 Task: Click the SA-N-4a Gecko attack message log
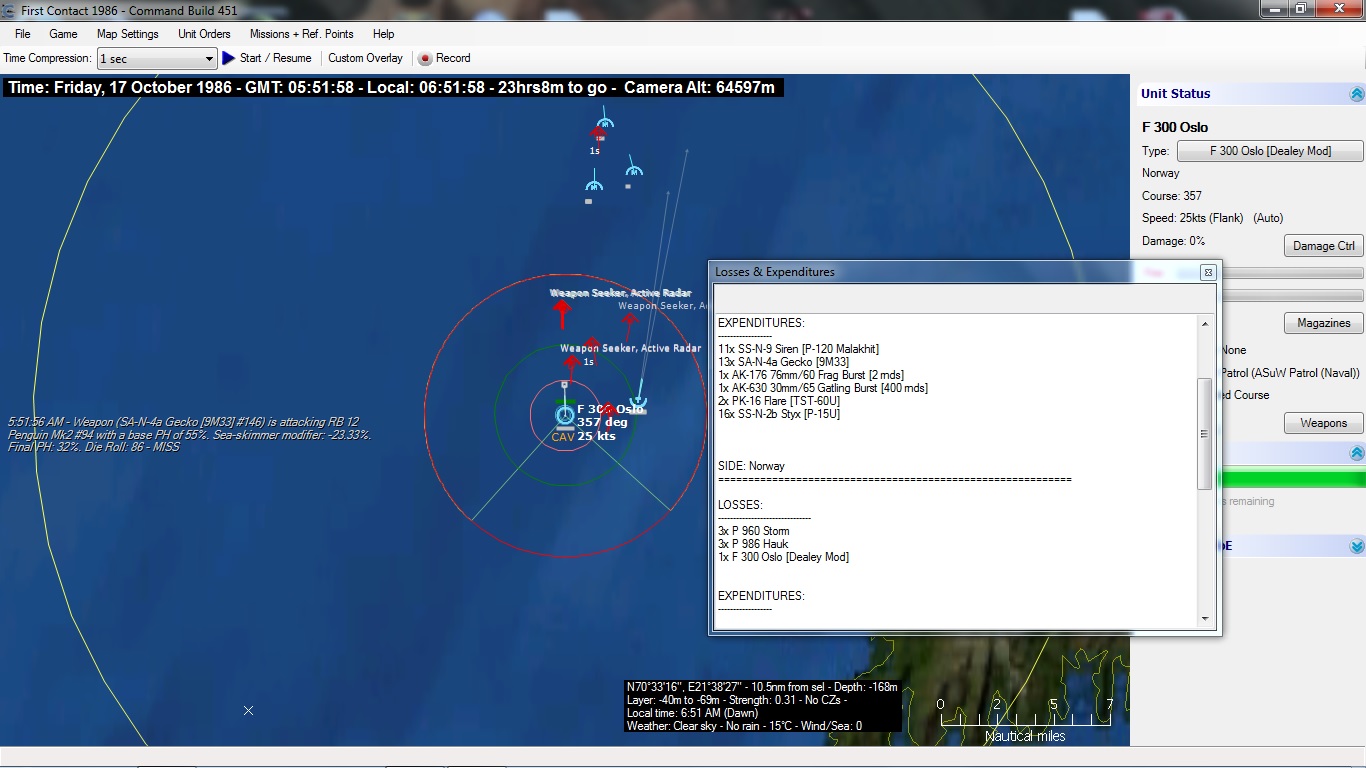189,434
